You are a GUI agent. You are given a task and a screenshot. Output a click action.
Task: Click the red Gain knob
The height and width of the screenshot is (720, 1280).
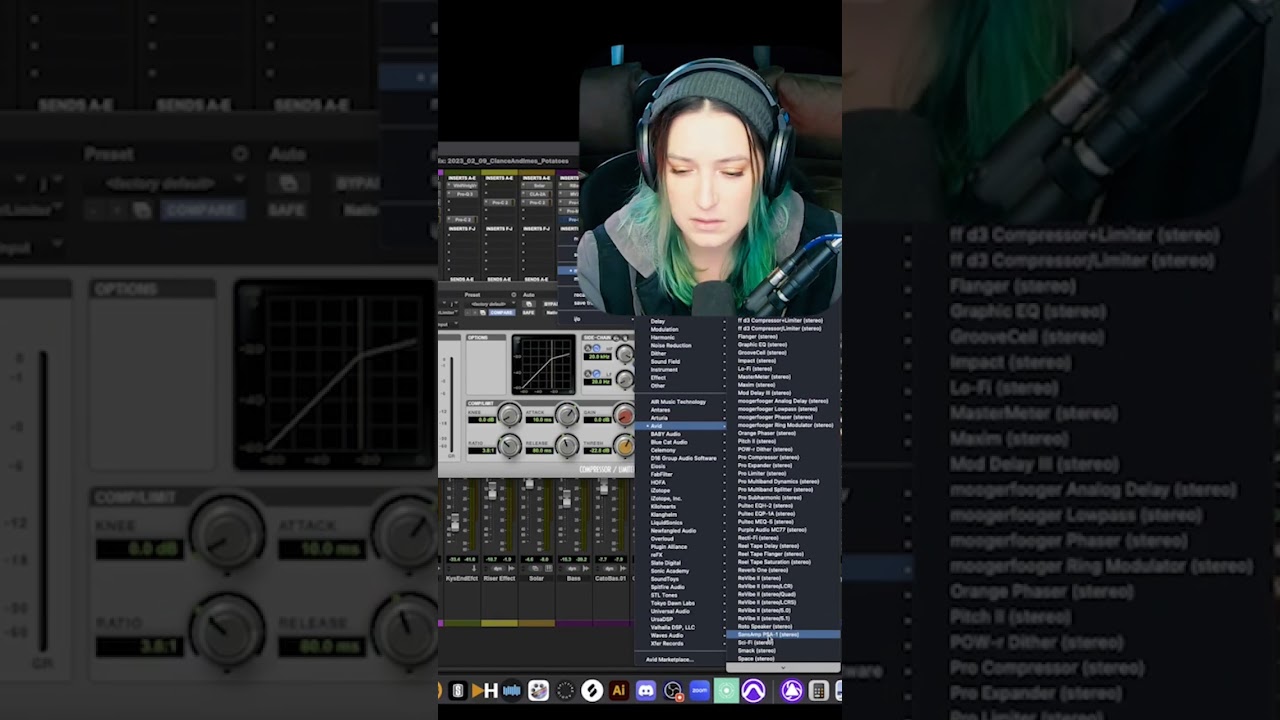point(625,415)
